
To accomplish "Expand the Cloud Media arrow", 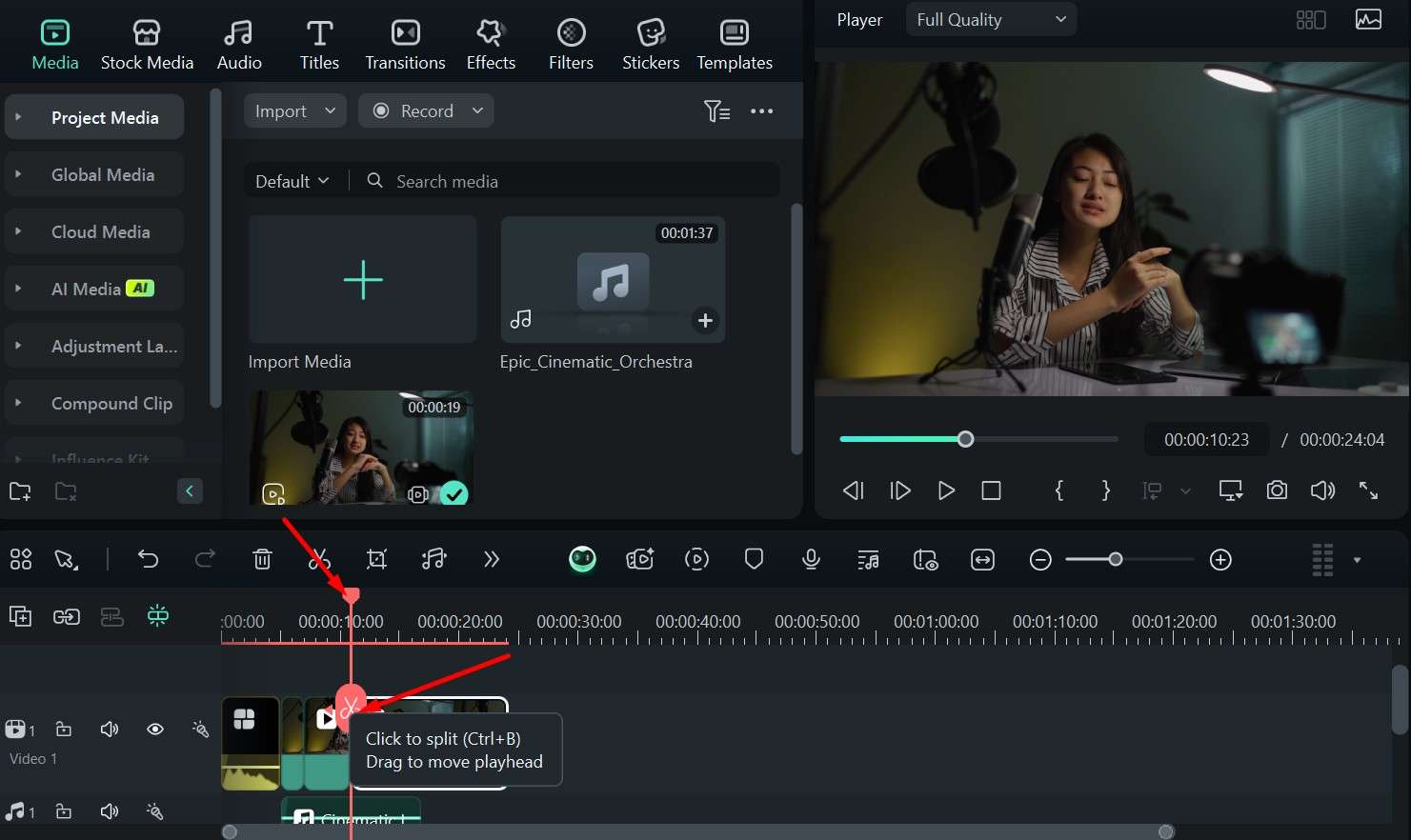I will (18, 231).
